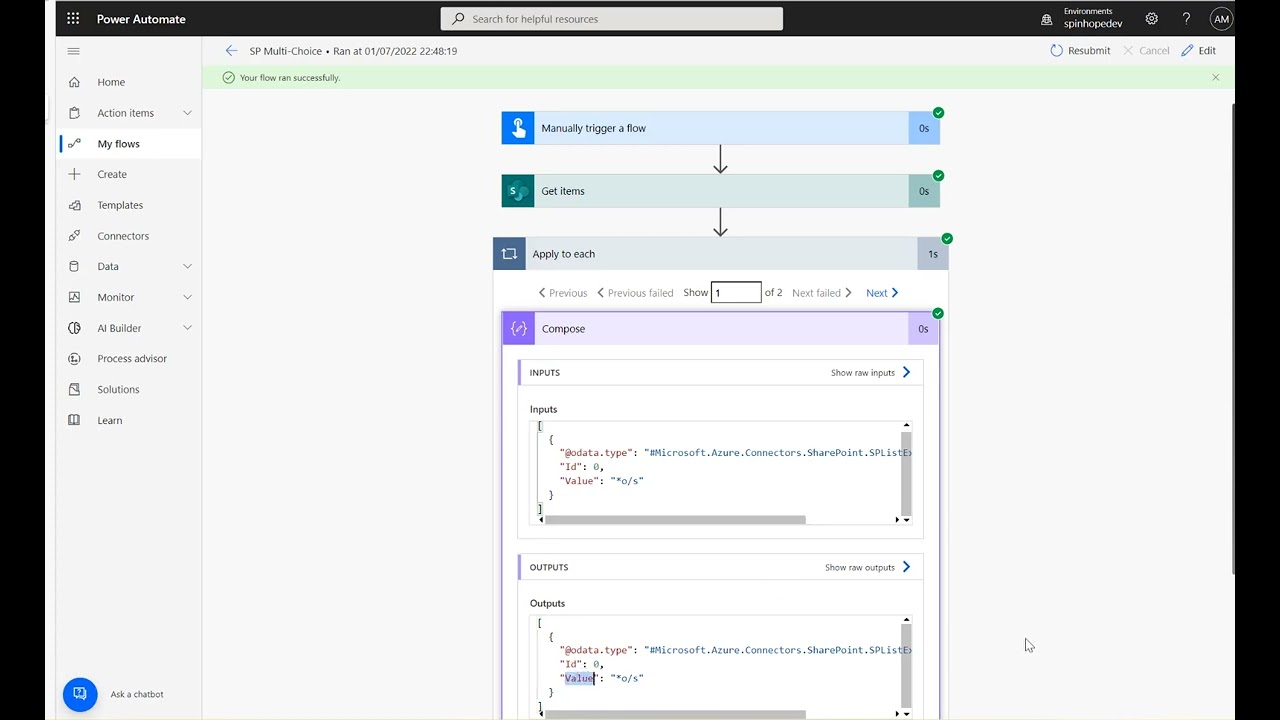Open the Help question mark icon
Viewport: 1280px width, 720px height.
(1186, 19)
